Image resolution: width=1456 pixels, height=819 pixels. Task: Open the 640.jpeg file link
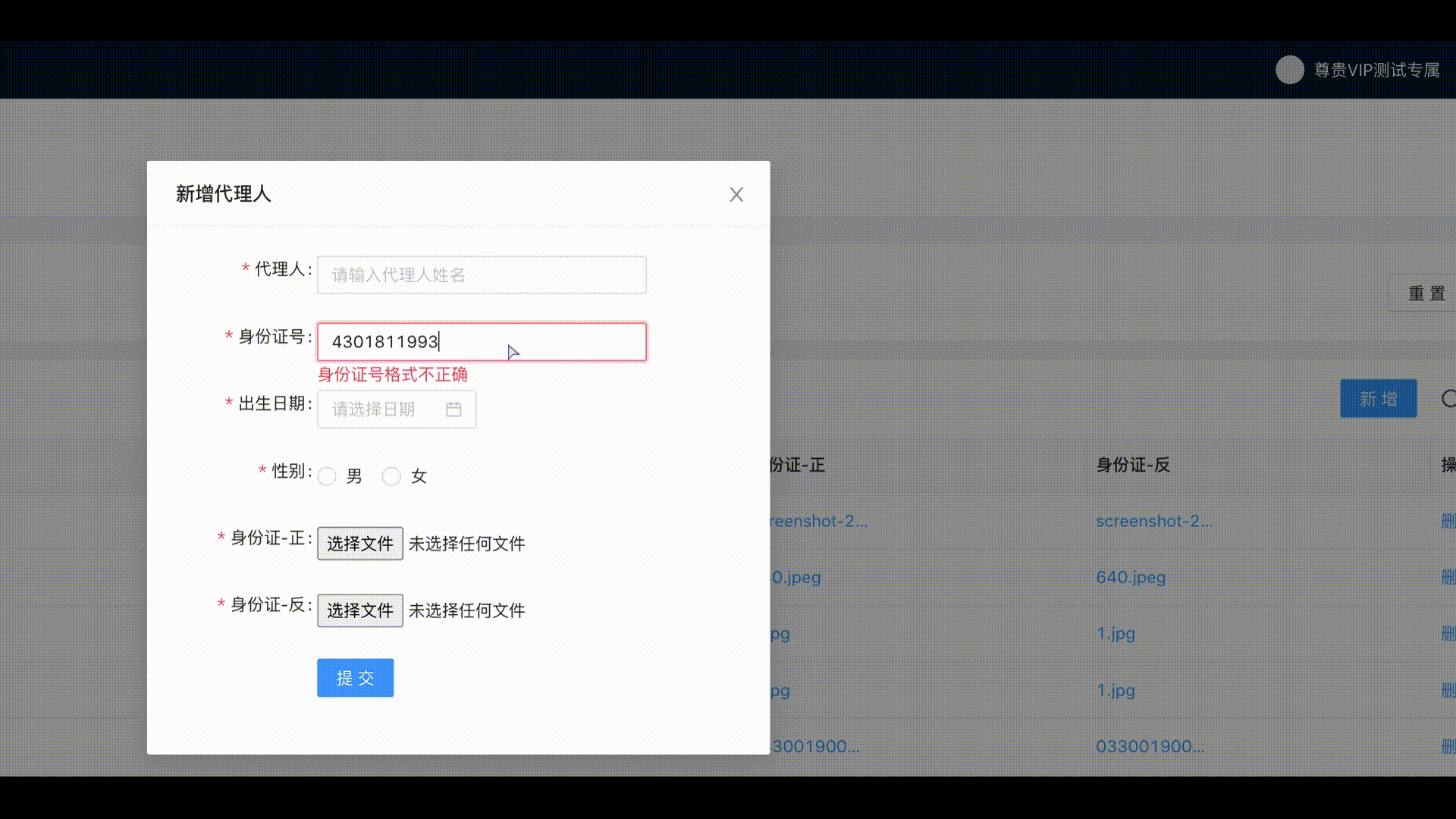[1130, 577]
